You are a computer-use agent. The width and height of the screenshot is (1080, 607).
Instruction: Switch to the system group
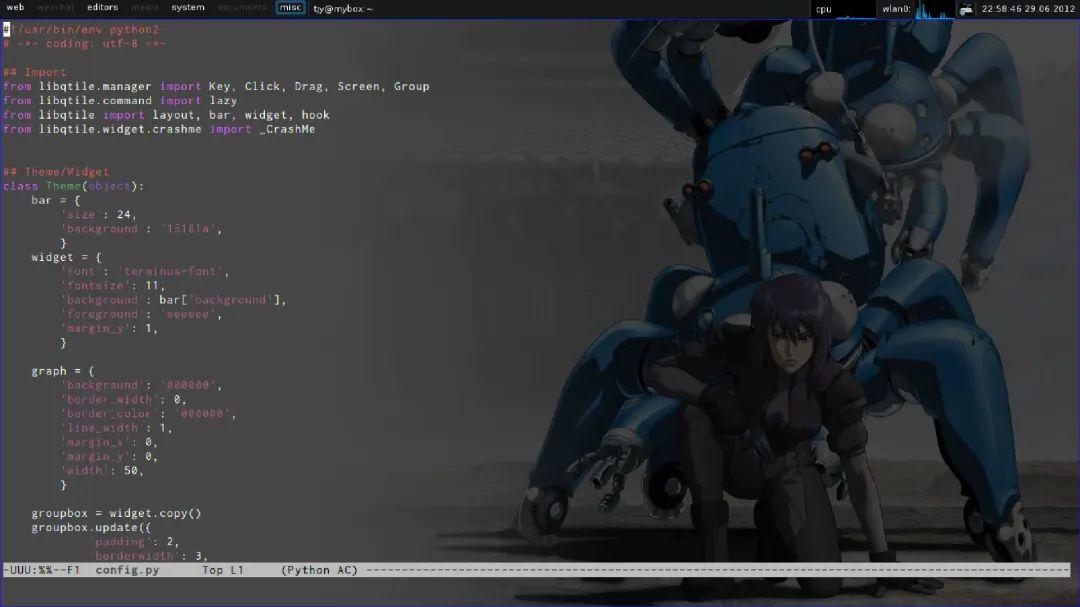pos(187,7)
